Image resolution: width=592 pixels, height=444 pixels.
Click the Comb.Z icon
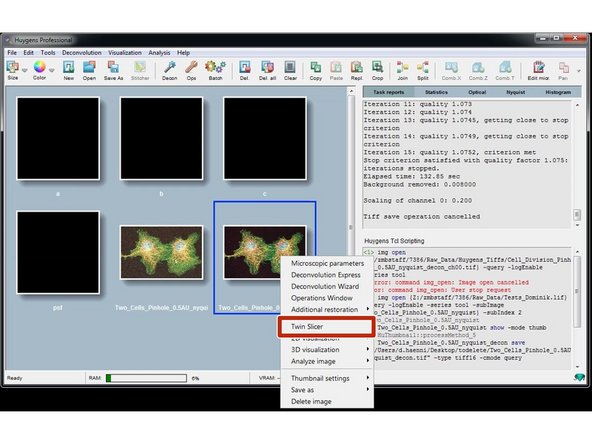(478, 70)
